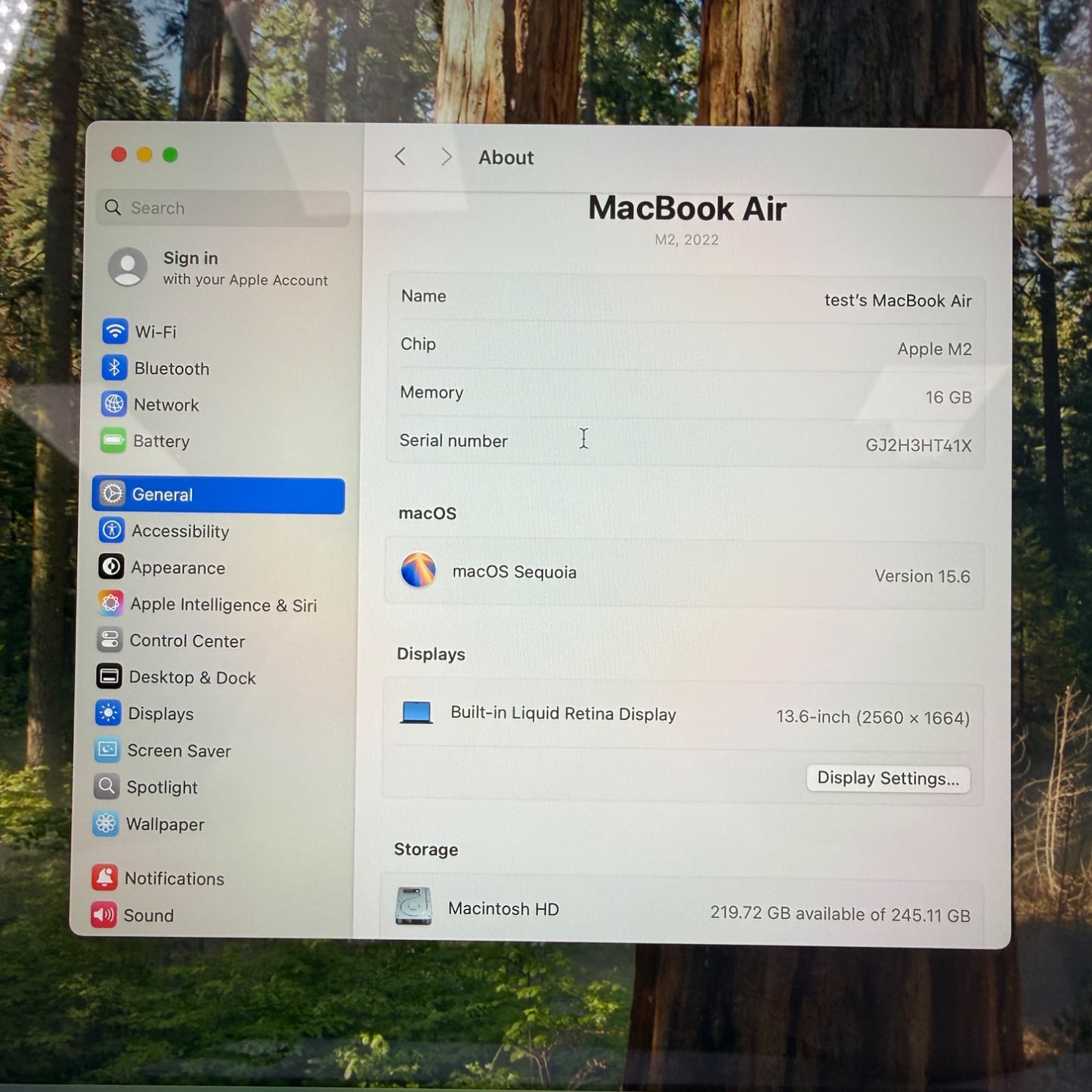
Task: Click the "Built-in Liquid Retina Display" label
Action: click(563, 713)
